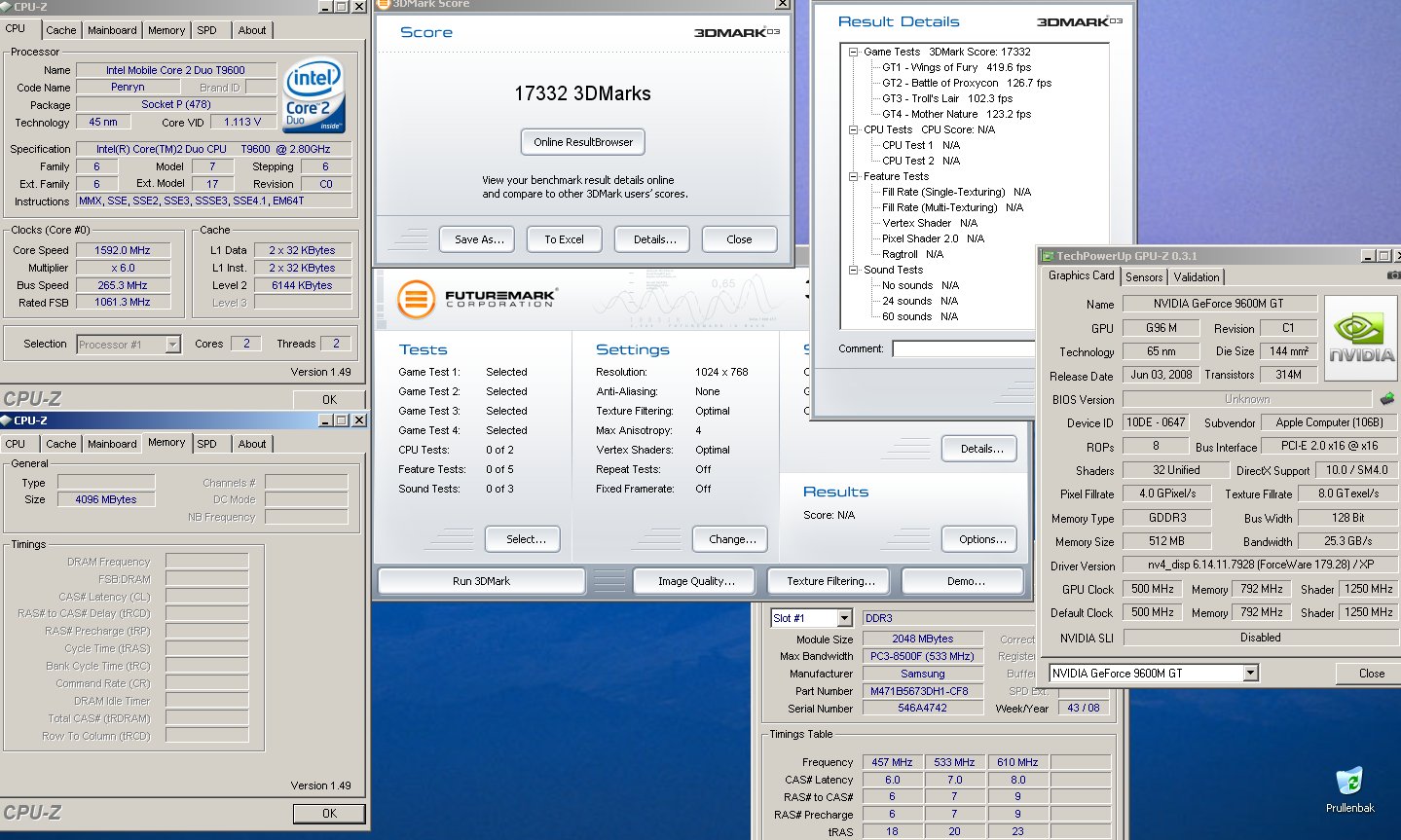Collapse the CPU Tests tree node
The height and width of the screenshot is (840, 1401).
pyautogui.click(x=854, y=129)
